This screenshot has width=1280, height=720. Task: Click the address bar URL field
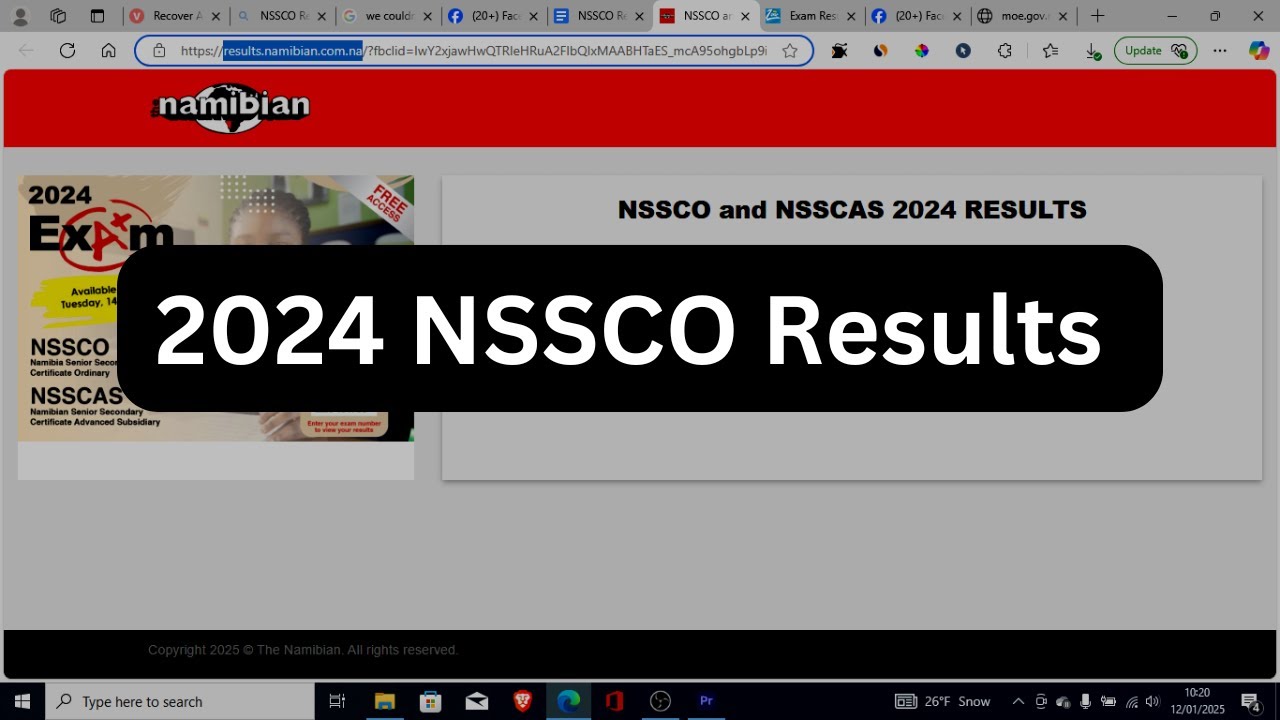click(474, 50)
